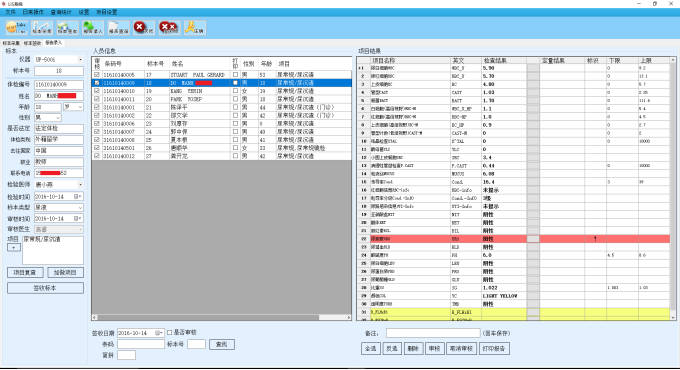Toggle print checkbox for specimen 22 row
Image resolution: width=680 pixels, height=370 pixels.
[x=235, y=115]
